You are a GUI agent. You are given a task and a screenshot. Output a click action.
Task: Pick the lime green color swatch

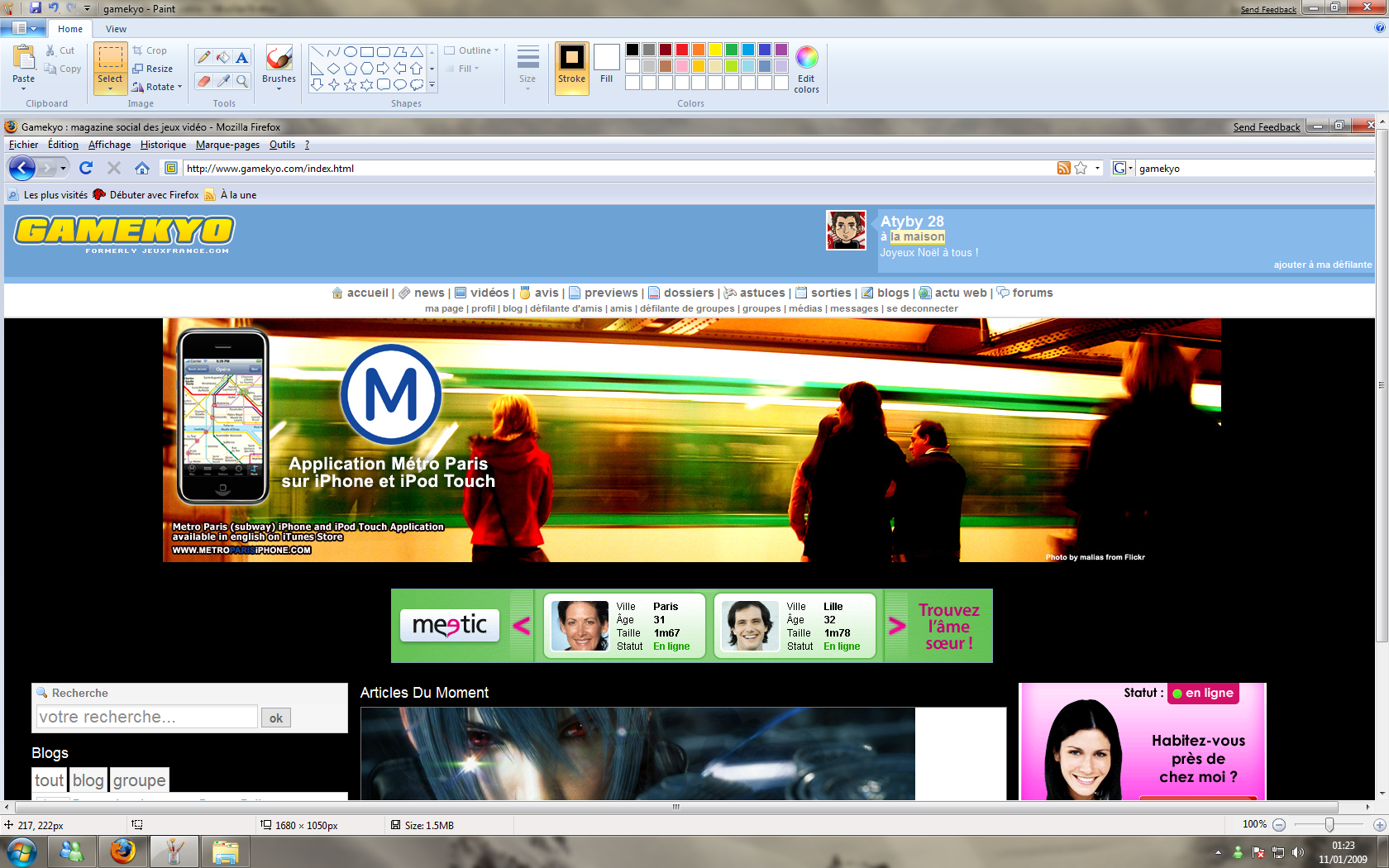[x=732, y=66]
